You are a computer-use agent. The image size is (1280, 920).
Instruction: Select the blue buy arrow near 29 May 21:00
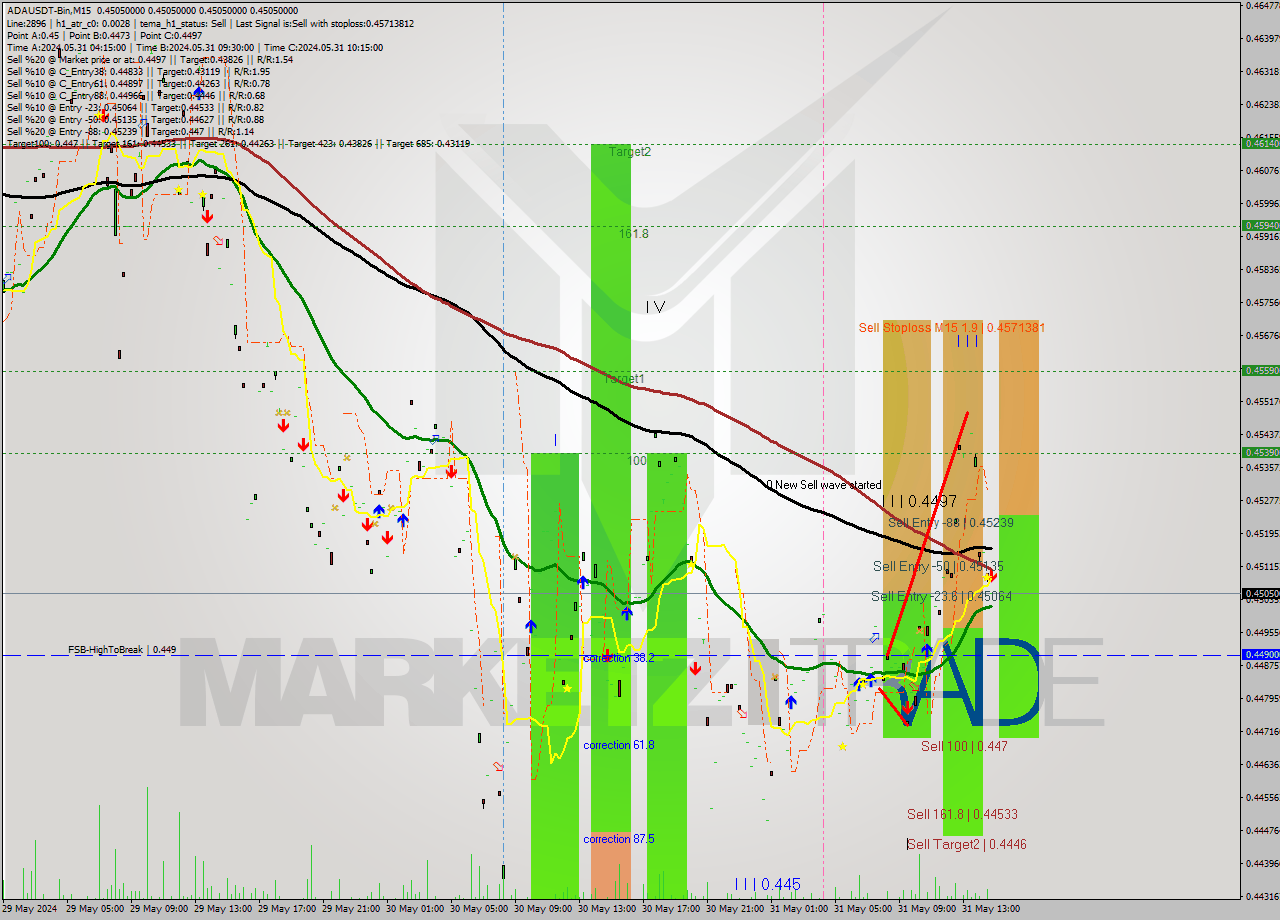[378, 512]
